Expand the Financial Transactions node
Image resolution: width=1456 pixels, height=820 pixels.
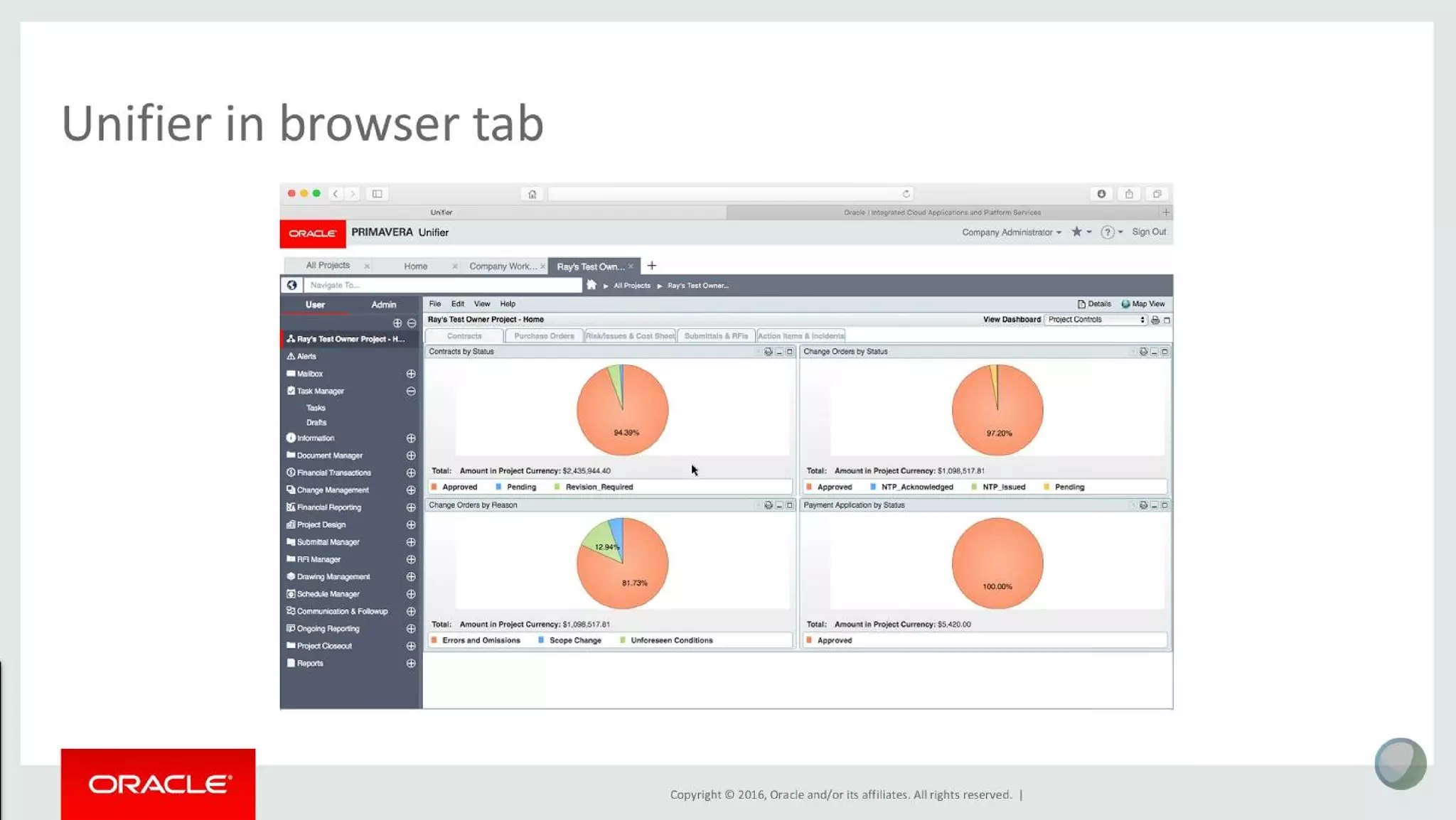(x=411, y=473)
